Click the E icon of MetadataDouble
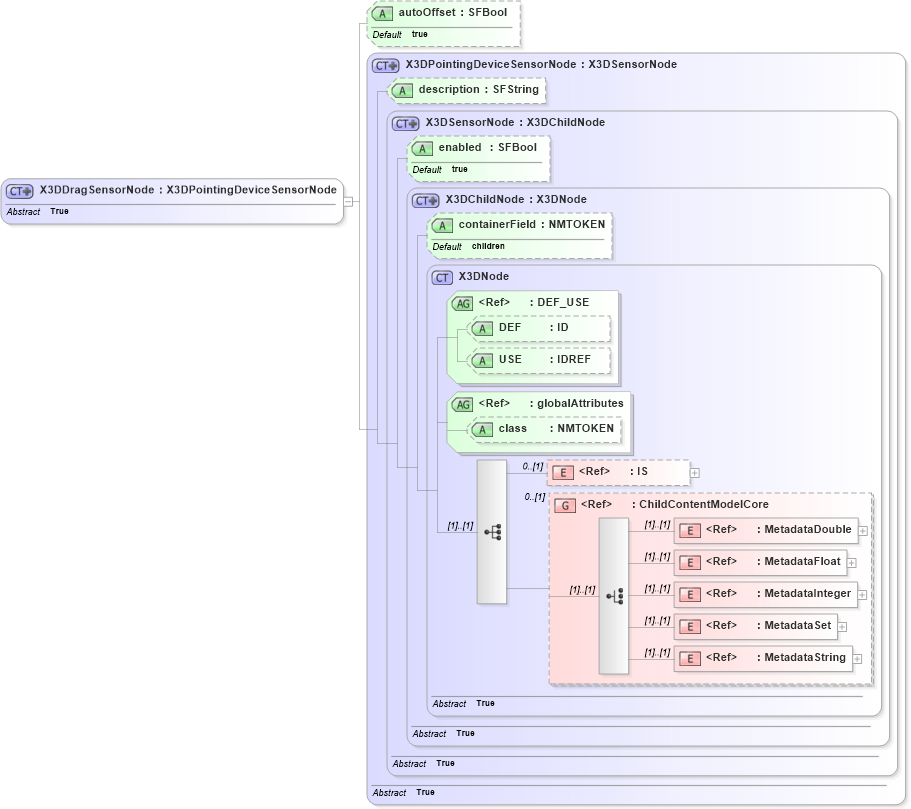The width and height of the screenshot is (911, 809). point(690,530)
